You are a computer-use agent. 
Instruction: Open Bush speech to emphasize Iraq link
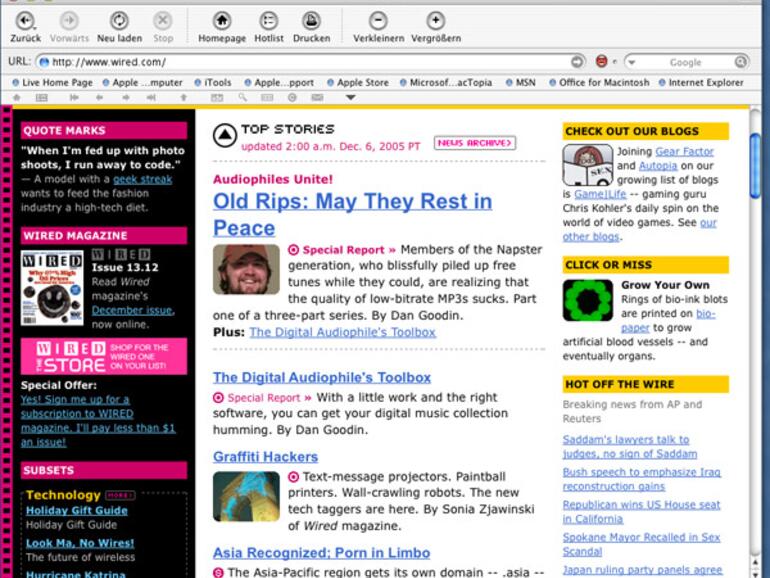pyautogui.click(x=641, y=479)
